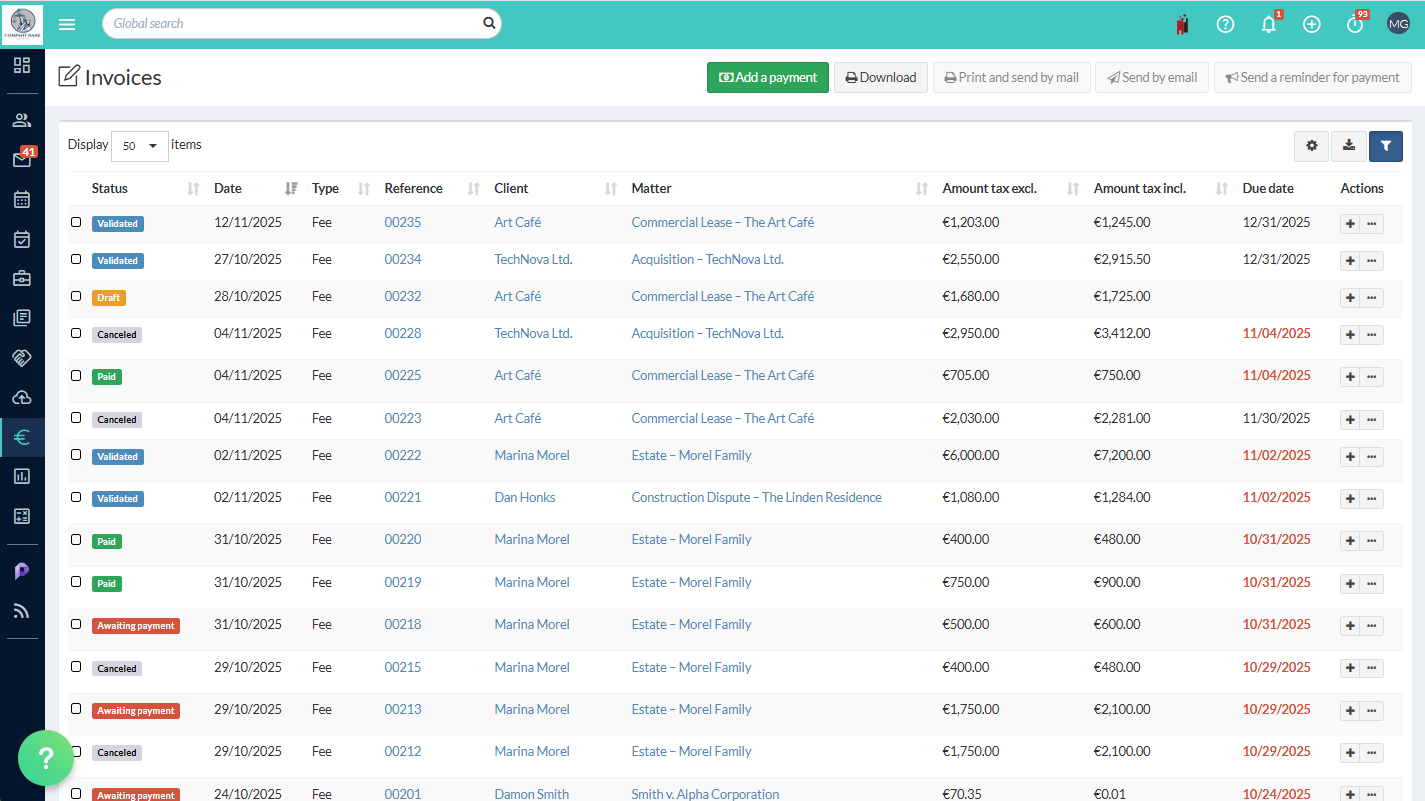Viewport: 1425px width, 801px height.
Task: Open the timer icon with 93 badge
Action: pos(1355,25)
